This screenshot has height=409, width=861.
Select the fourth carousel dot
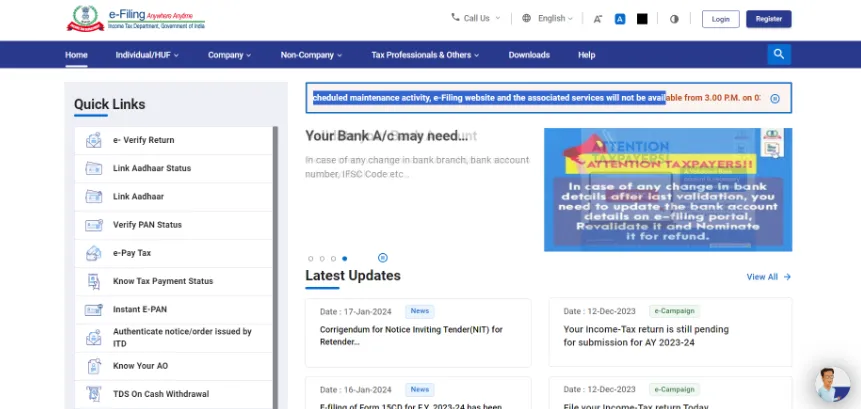pos(344,259)
